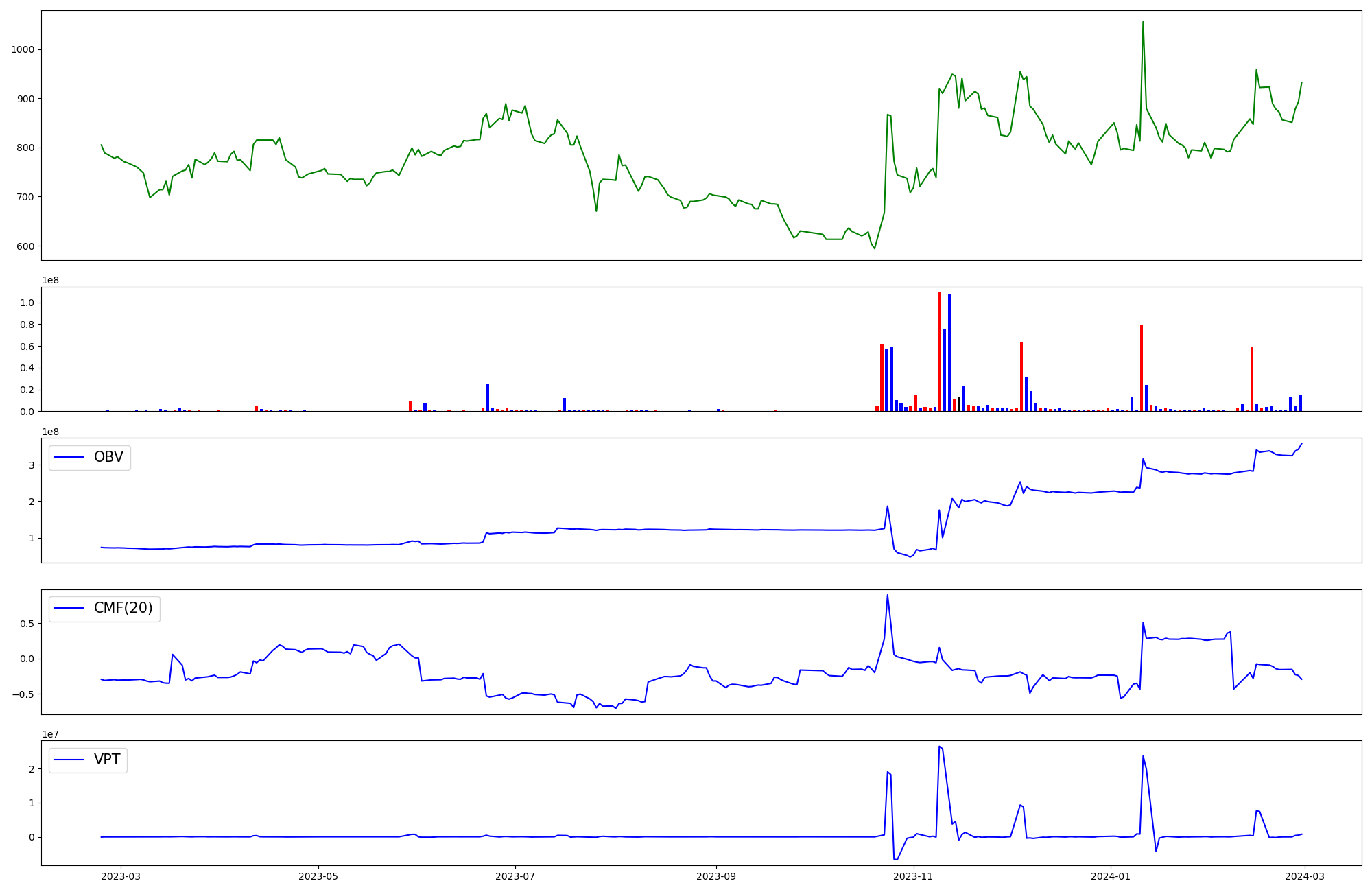Click the CMF(20) legend text

point(123,609)
